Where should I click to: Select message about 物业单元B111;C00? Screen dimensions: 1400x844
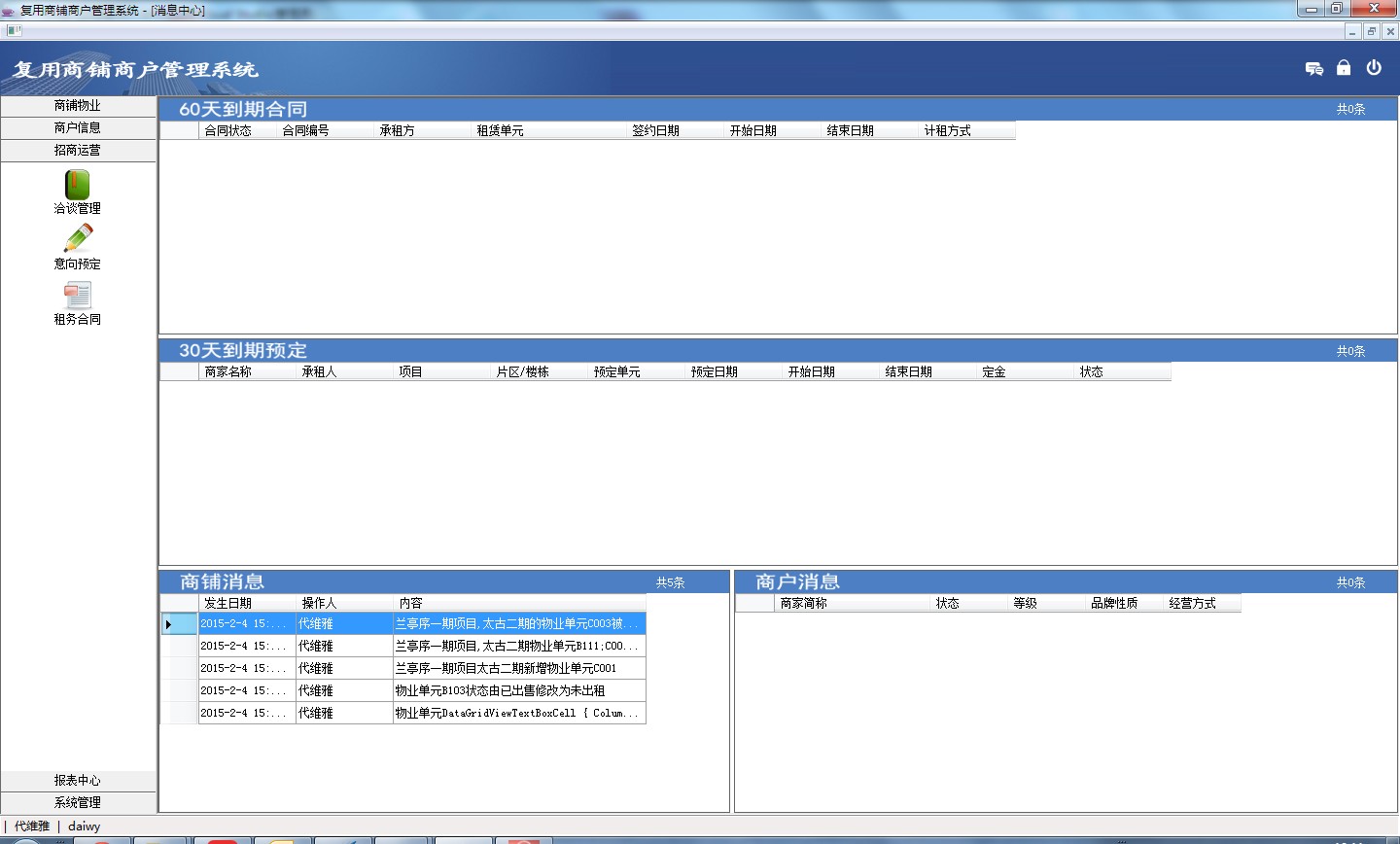click(519, 646)
